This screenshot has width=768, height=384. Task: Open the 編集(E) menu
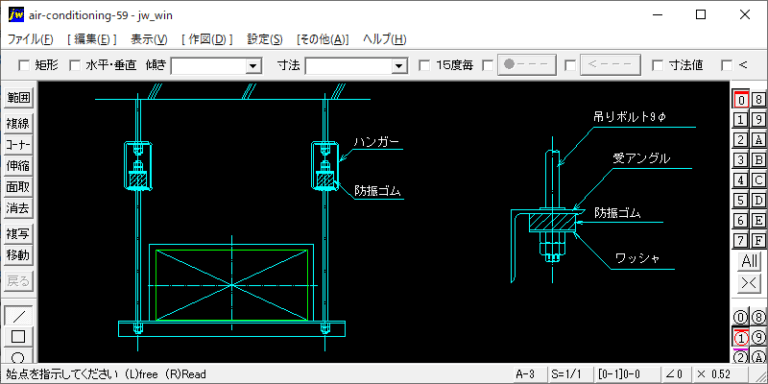(92, 40)
